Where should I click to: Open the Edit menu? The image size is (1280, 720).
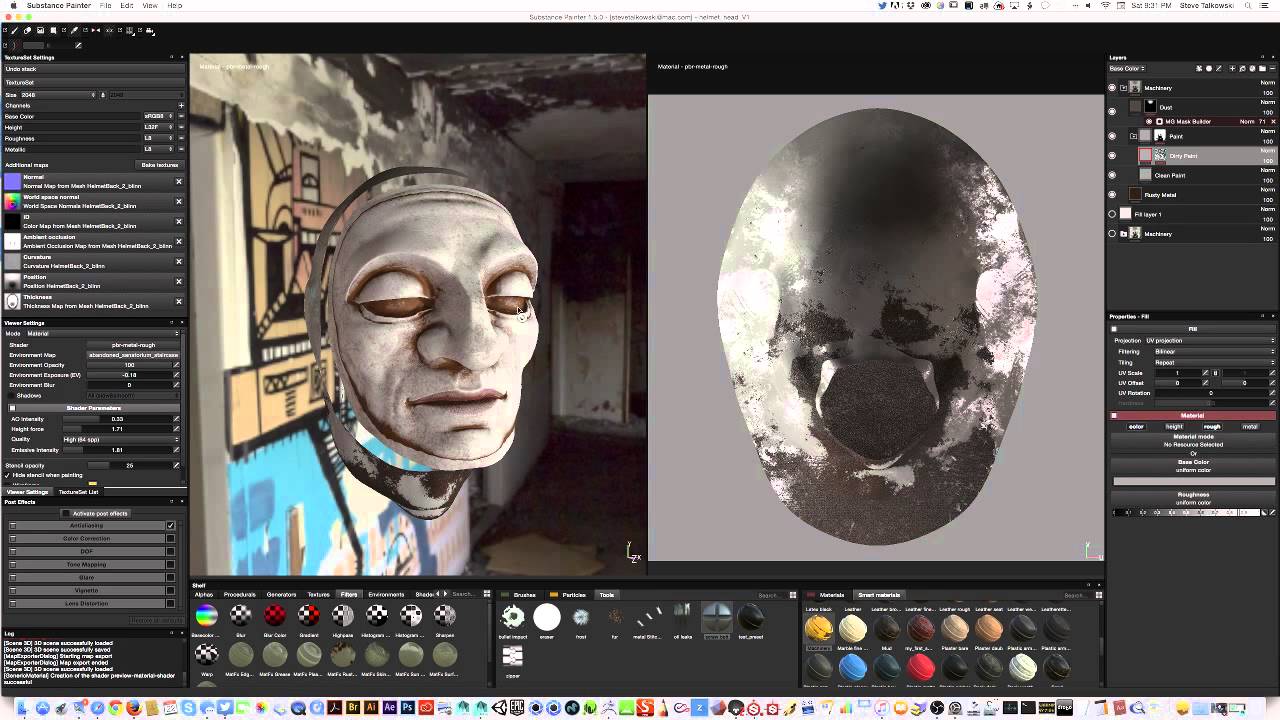coord(127,6)
